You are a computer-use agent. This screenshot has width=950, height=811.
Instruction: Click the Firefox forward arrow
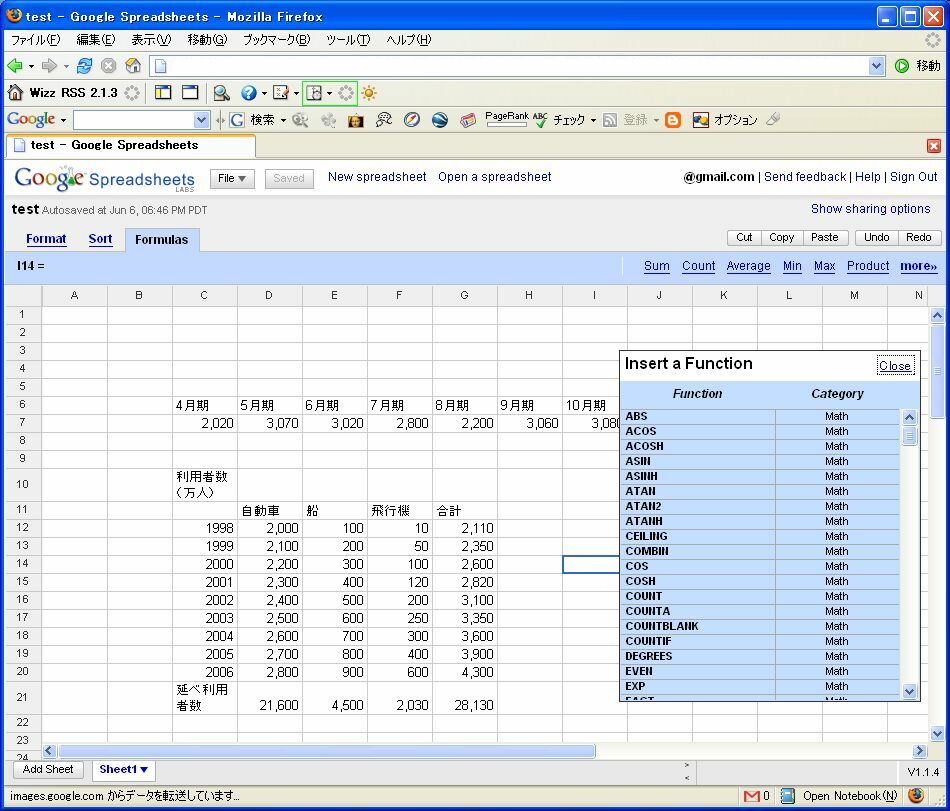[49, 65]
